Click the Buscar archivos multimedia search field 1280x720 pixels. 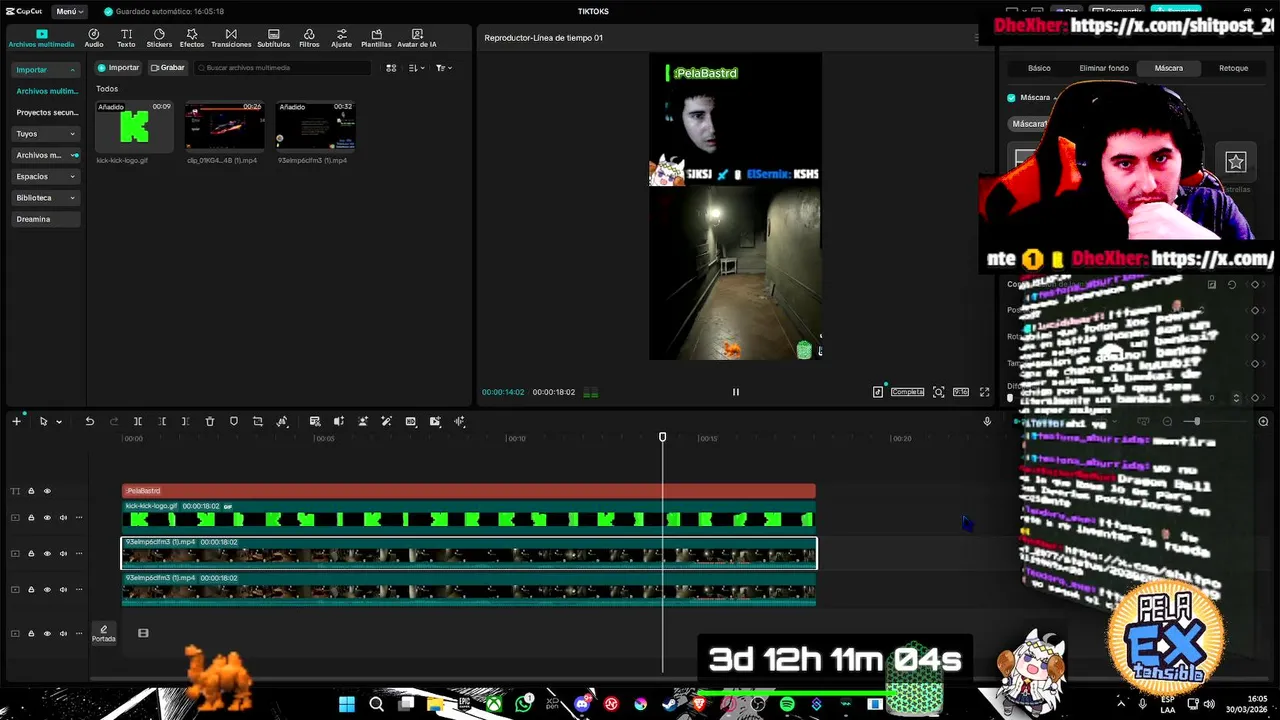[282, 68]
